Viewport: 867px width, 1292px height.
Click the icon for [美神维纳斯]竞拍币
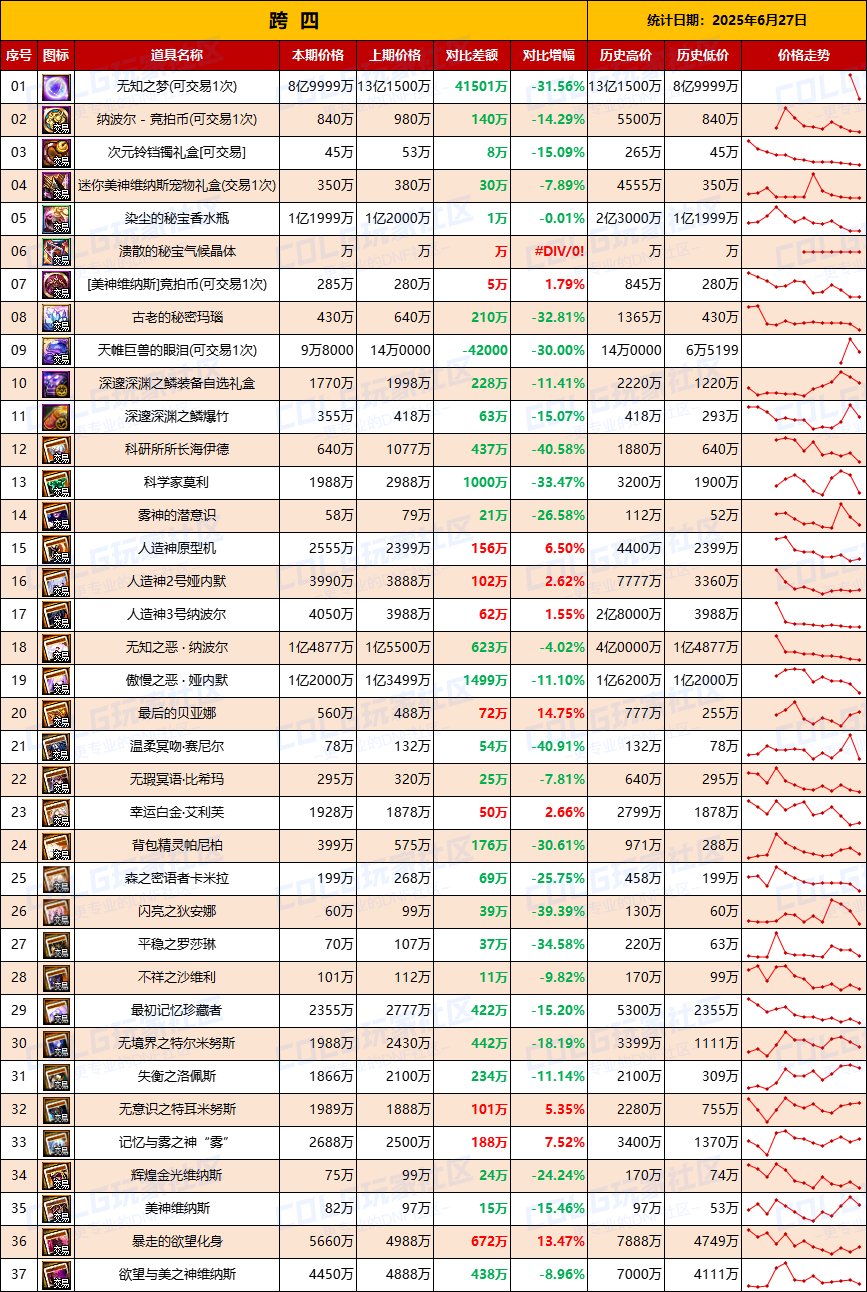click(56, 285)
